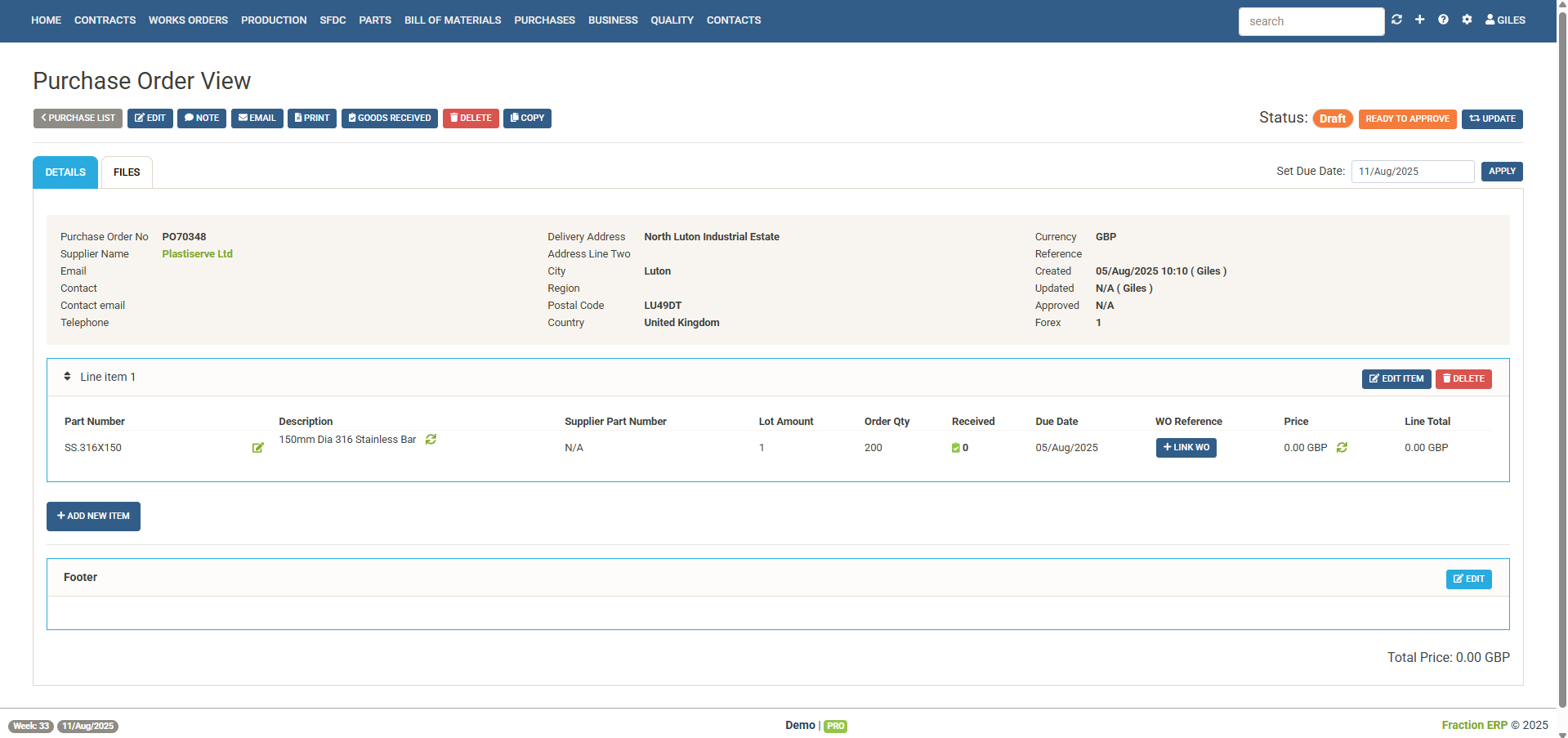This screenshot has width=1568, height=738.
Task: Click the green edit icon beside part number SS.316X150
Action: point(258,448)
